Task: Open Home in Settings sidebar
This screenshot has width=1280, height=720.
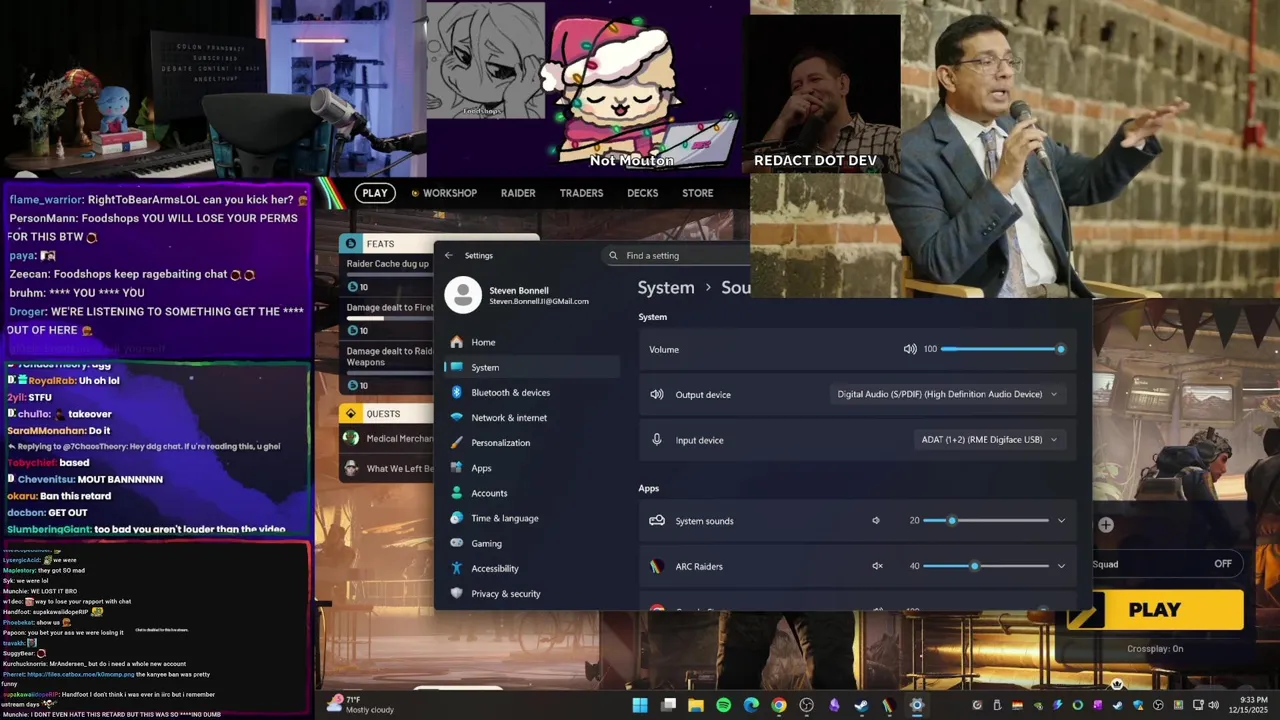Action: click(532, 342)
